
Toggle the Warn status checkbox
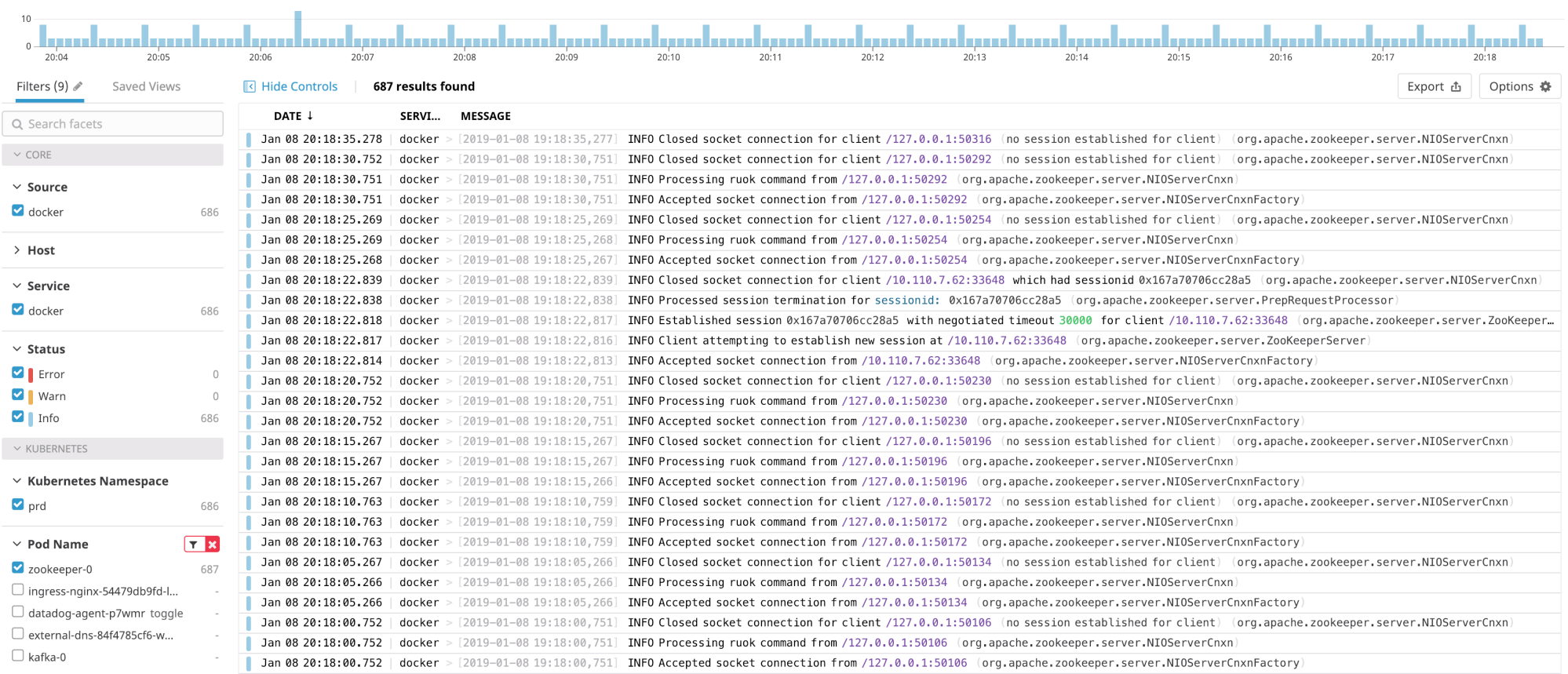(18, 395)
